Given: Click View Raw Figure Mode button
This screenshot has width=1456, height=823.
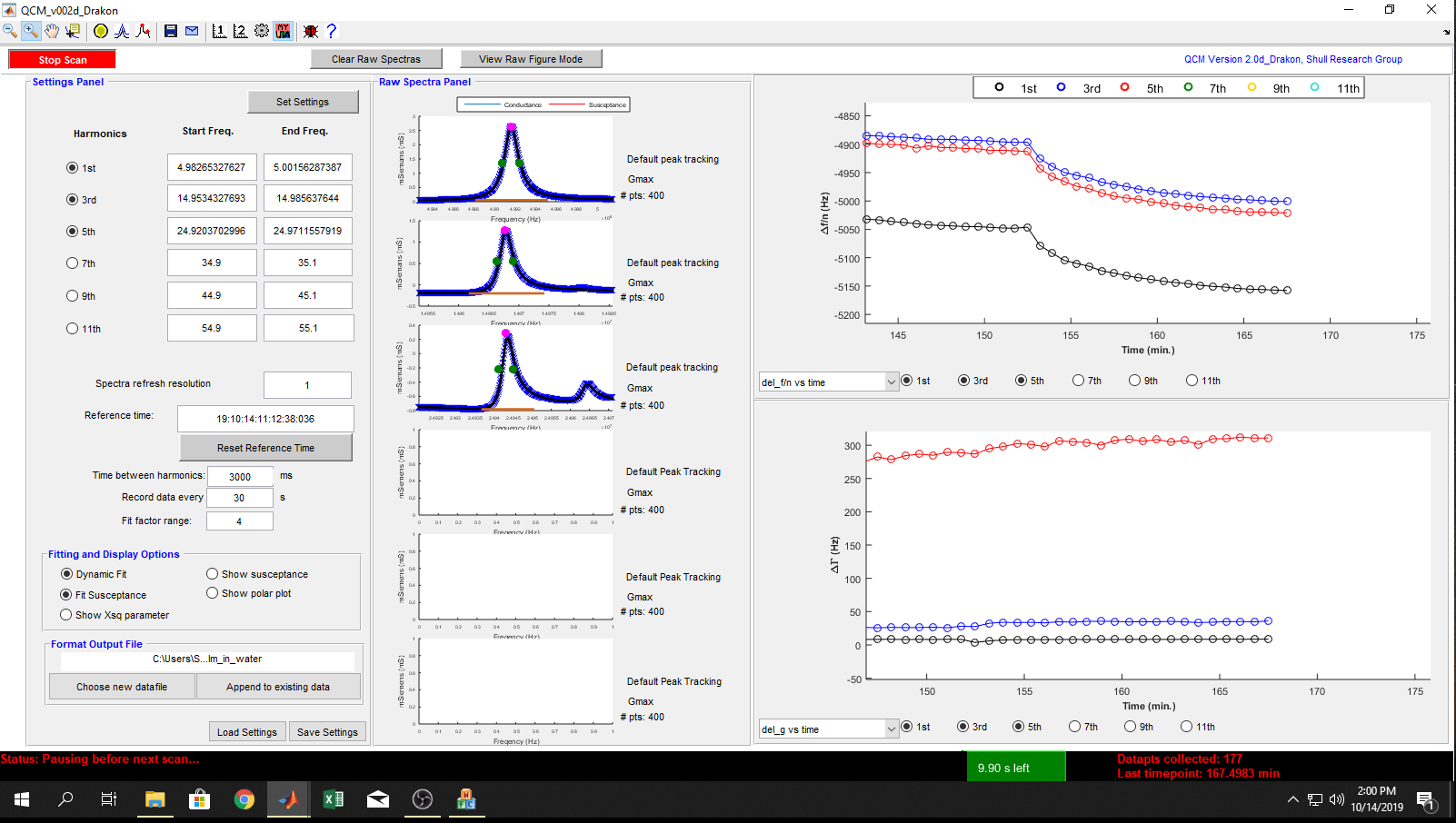Looking at the screenshot, I should [x=532, y=59].
